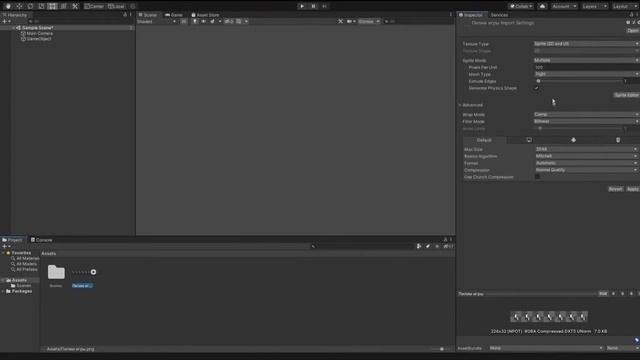Click the cloud services icon
This screenshot has width=640, height=360.
point(542,6)
